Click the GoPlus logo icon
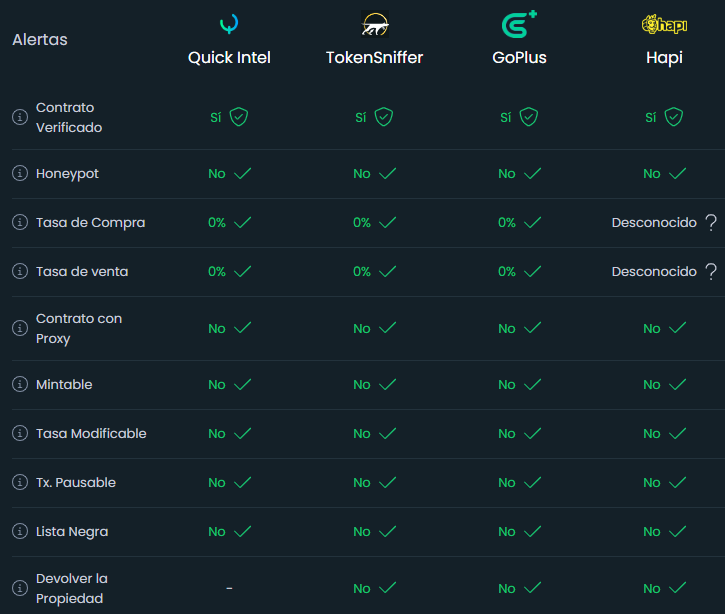 [519, 24]
